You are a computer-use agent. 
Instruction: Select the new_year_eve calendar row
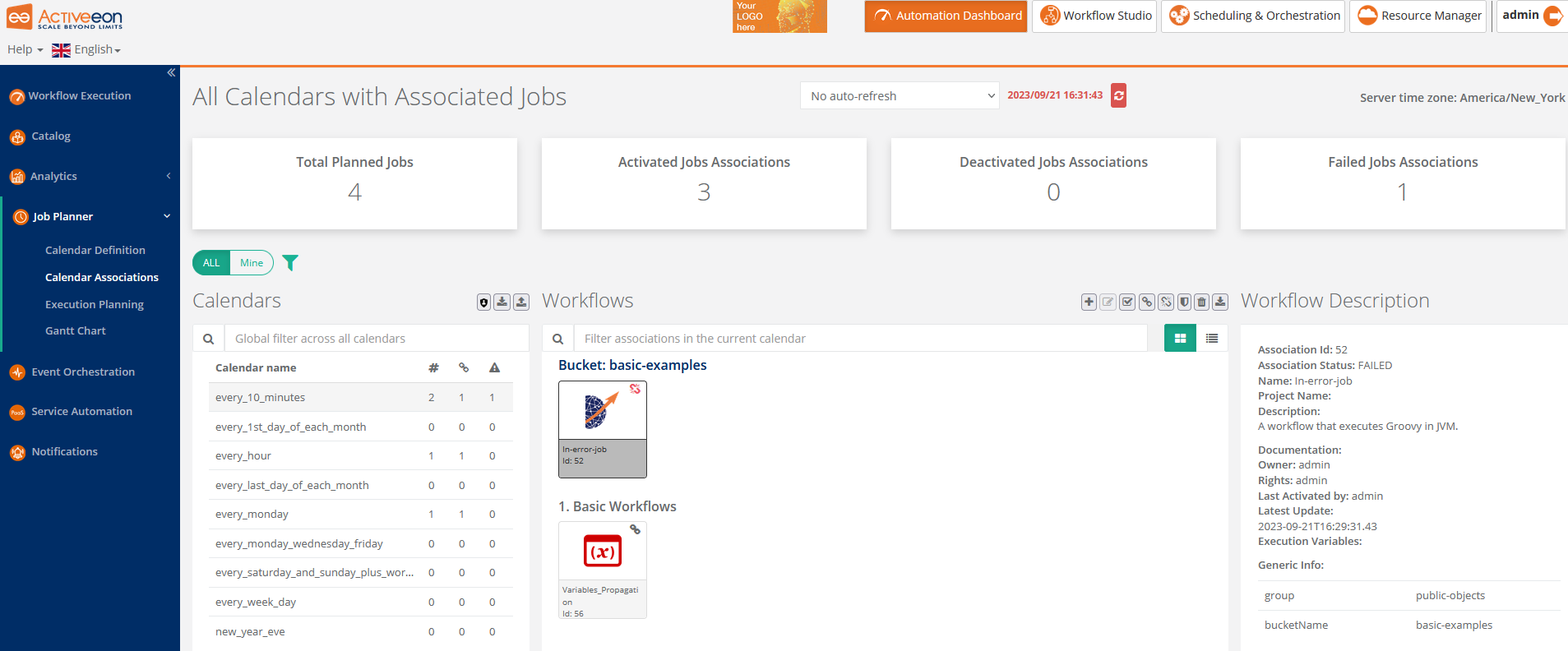[x=361, y=631]
